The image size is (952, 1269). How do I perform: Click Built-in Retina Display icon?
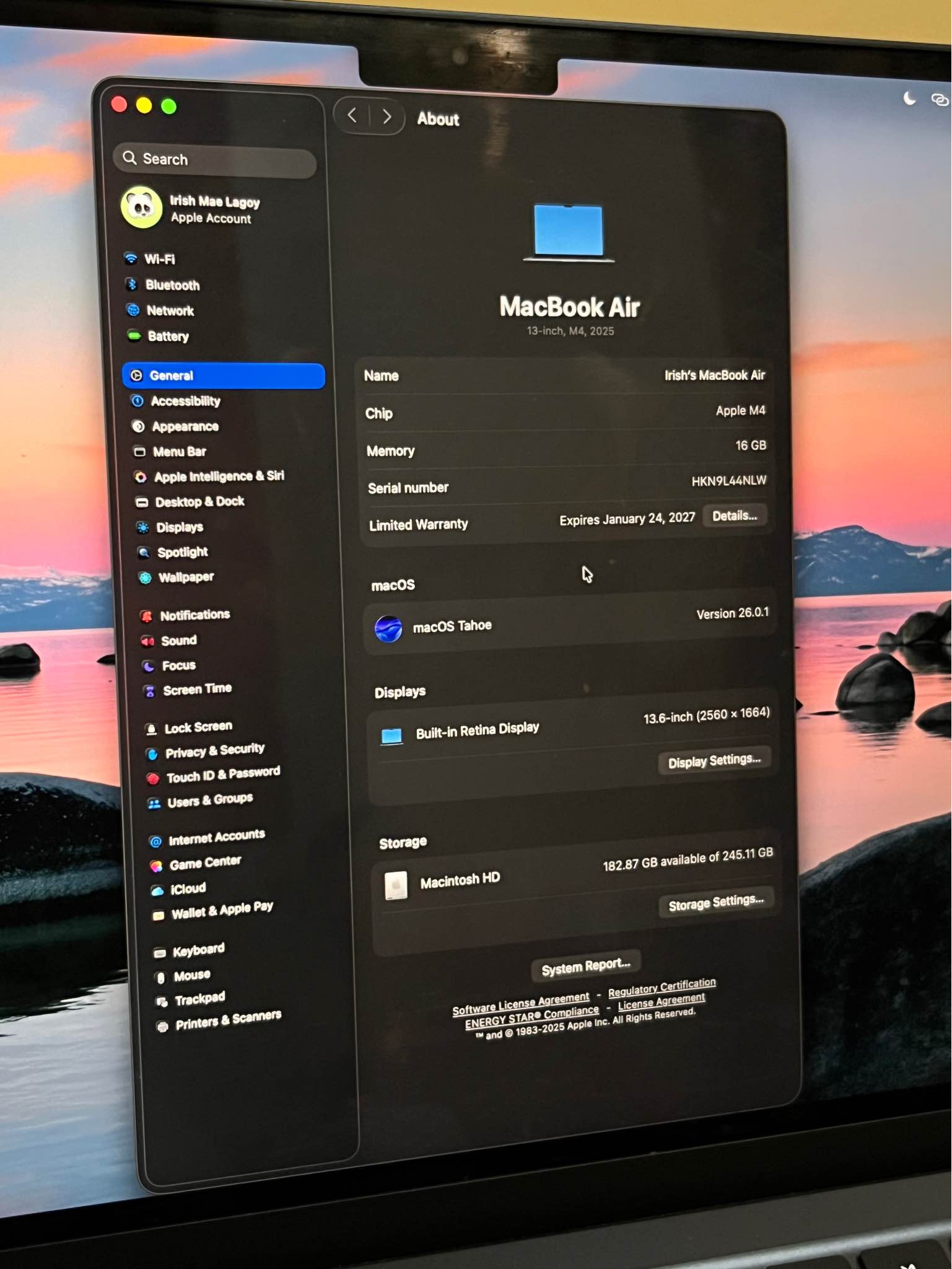[x=391, y=736]
